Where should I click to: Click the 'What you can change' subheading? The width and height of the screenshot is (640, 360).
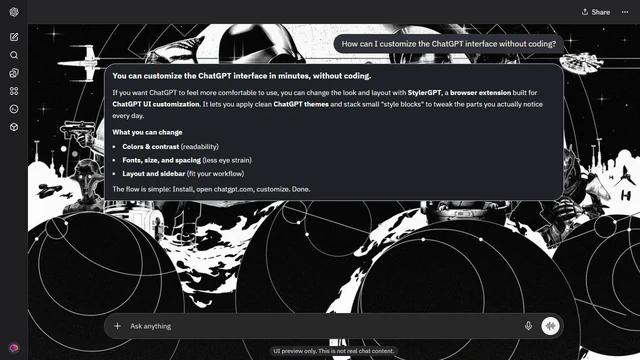[x=147, y=132]
